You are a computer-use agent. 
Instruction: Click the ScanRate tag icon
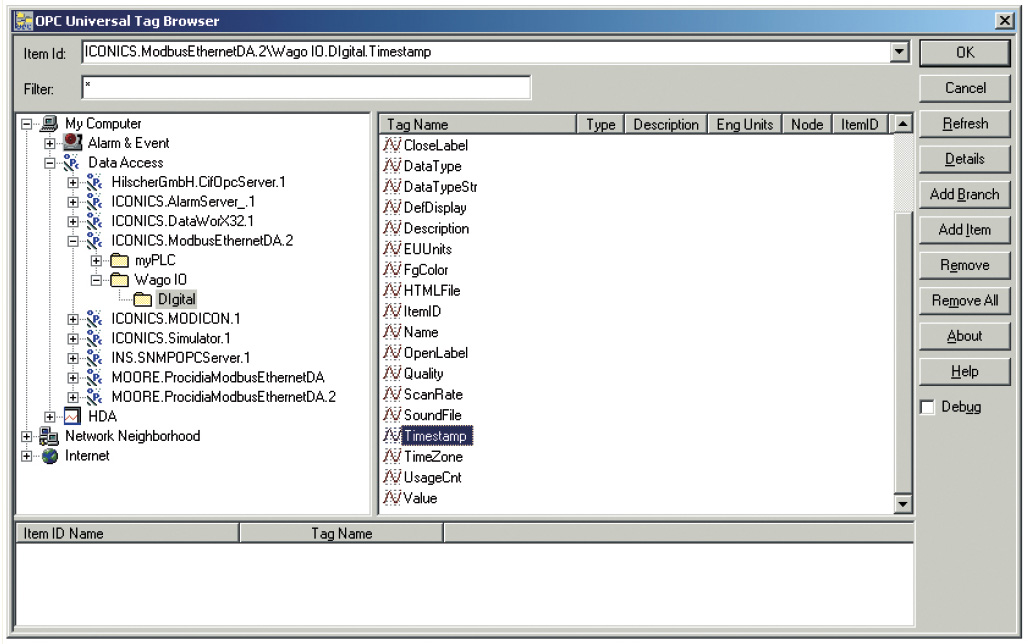(x=392, y=394)
